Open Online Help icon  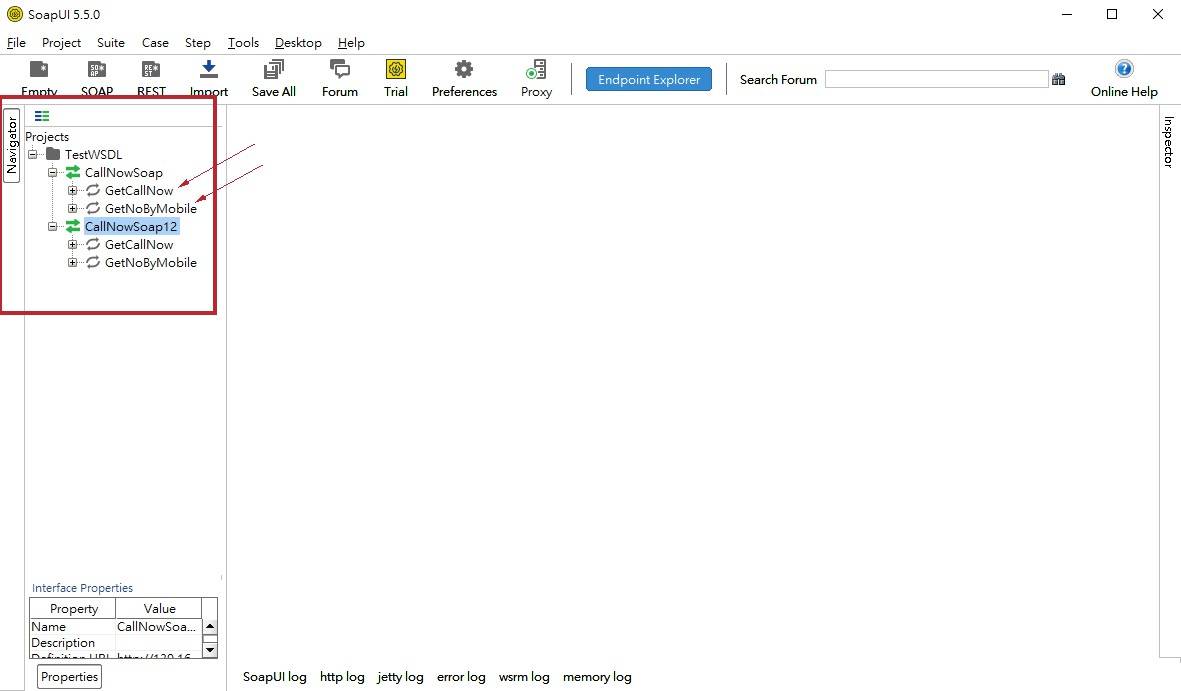[1124, 69]
